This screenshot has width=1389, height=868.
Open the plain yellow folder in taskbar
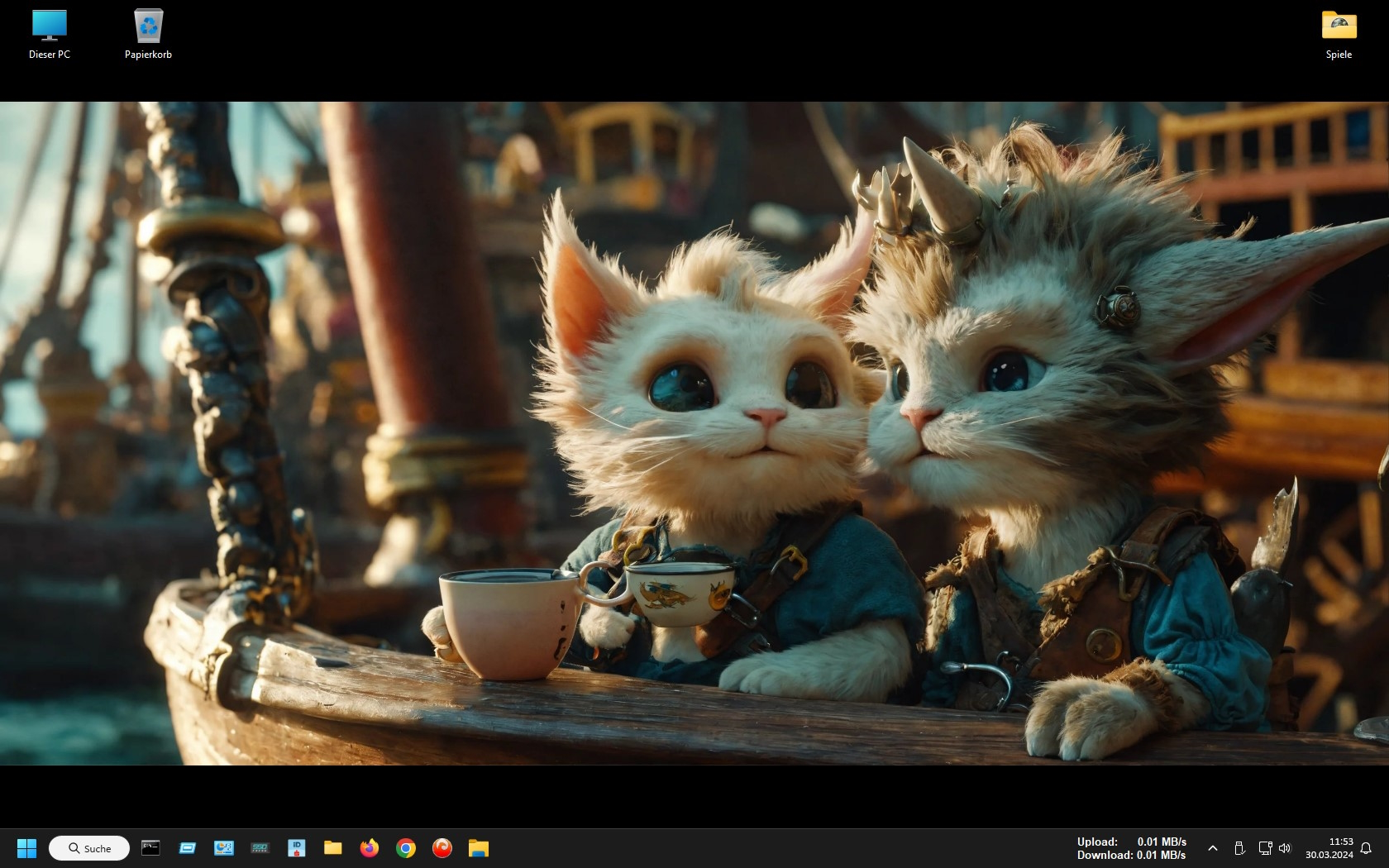(x=333, y=847)
